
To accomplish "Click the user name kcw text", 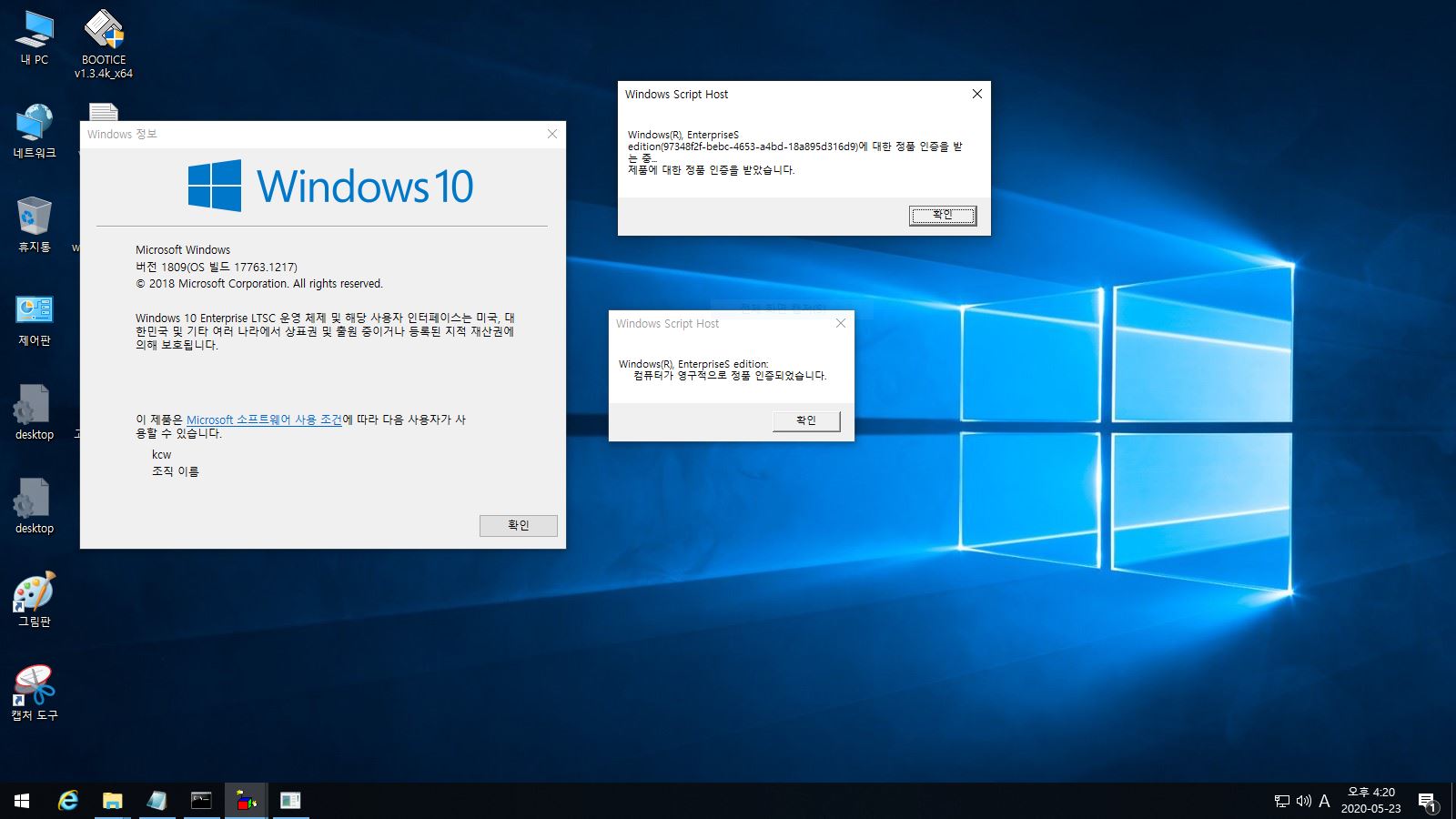I will pyautogui.click(x=161, y=454).
